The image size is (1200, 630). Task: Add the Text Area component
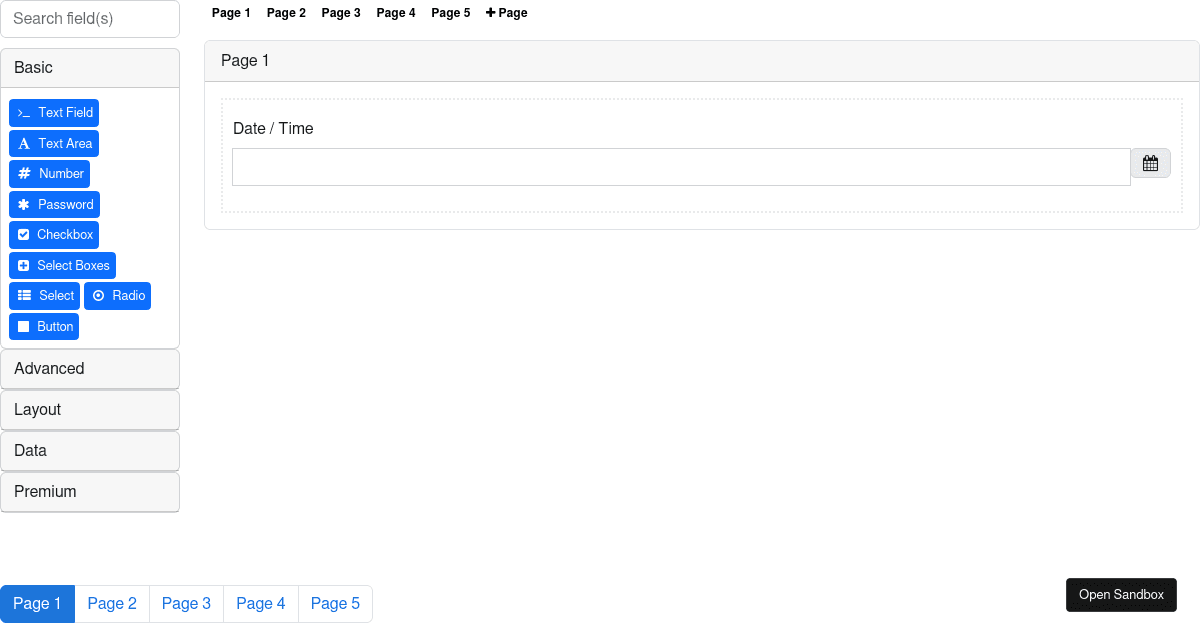coord(54,143)
